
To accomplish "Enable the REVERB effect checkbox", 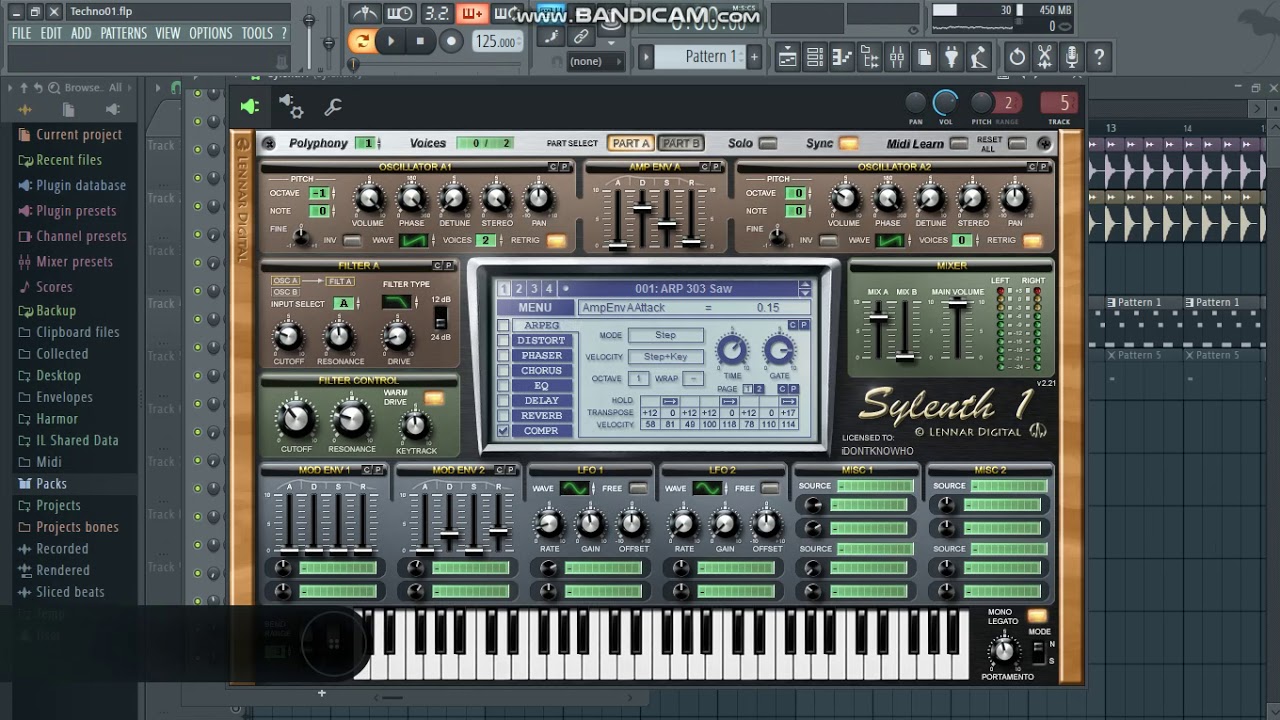I will point(503,415).
